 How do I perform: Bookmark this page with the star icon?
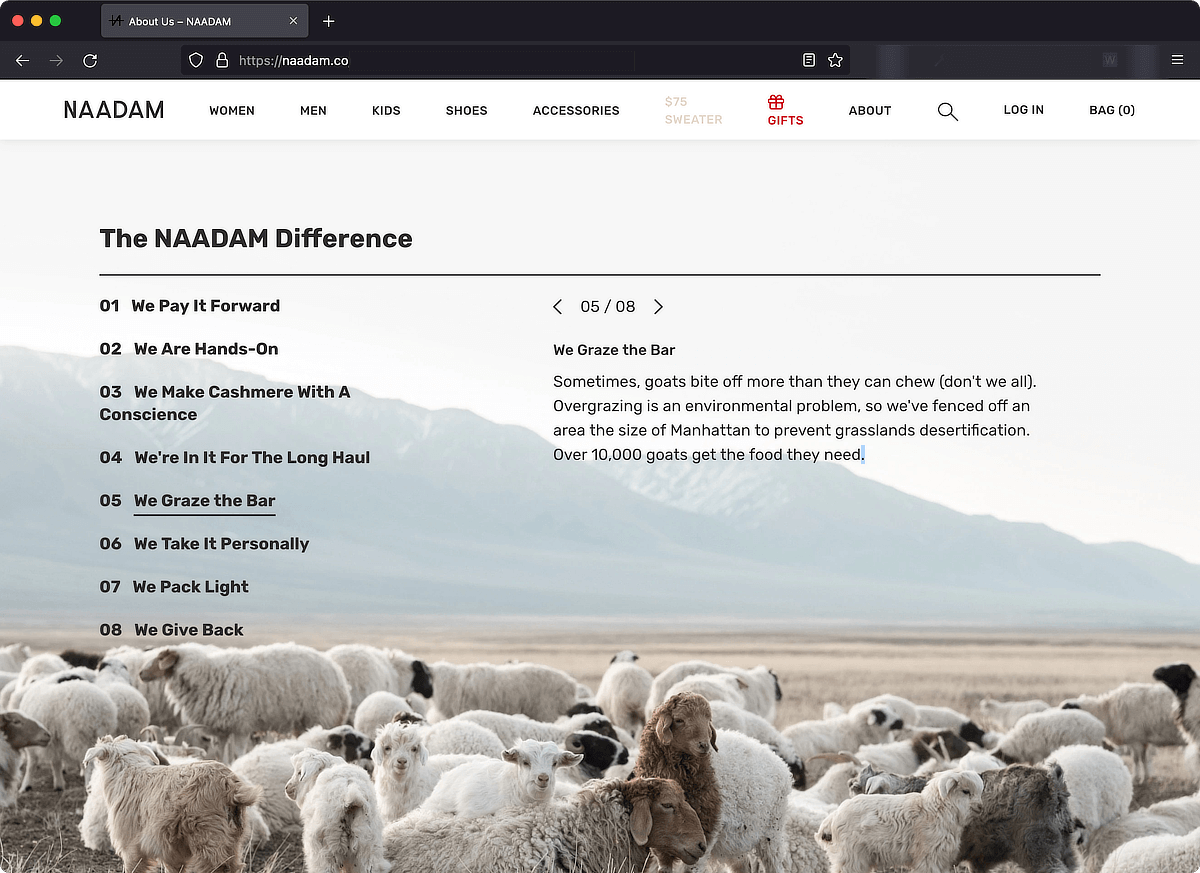pyautogui.click(x=835, y=60)
